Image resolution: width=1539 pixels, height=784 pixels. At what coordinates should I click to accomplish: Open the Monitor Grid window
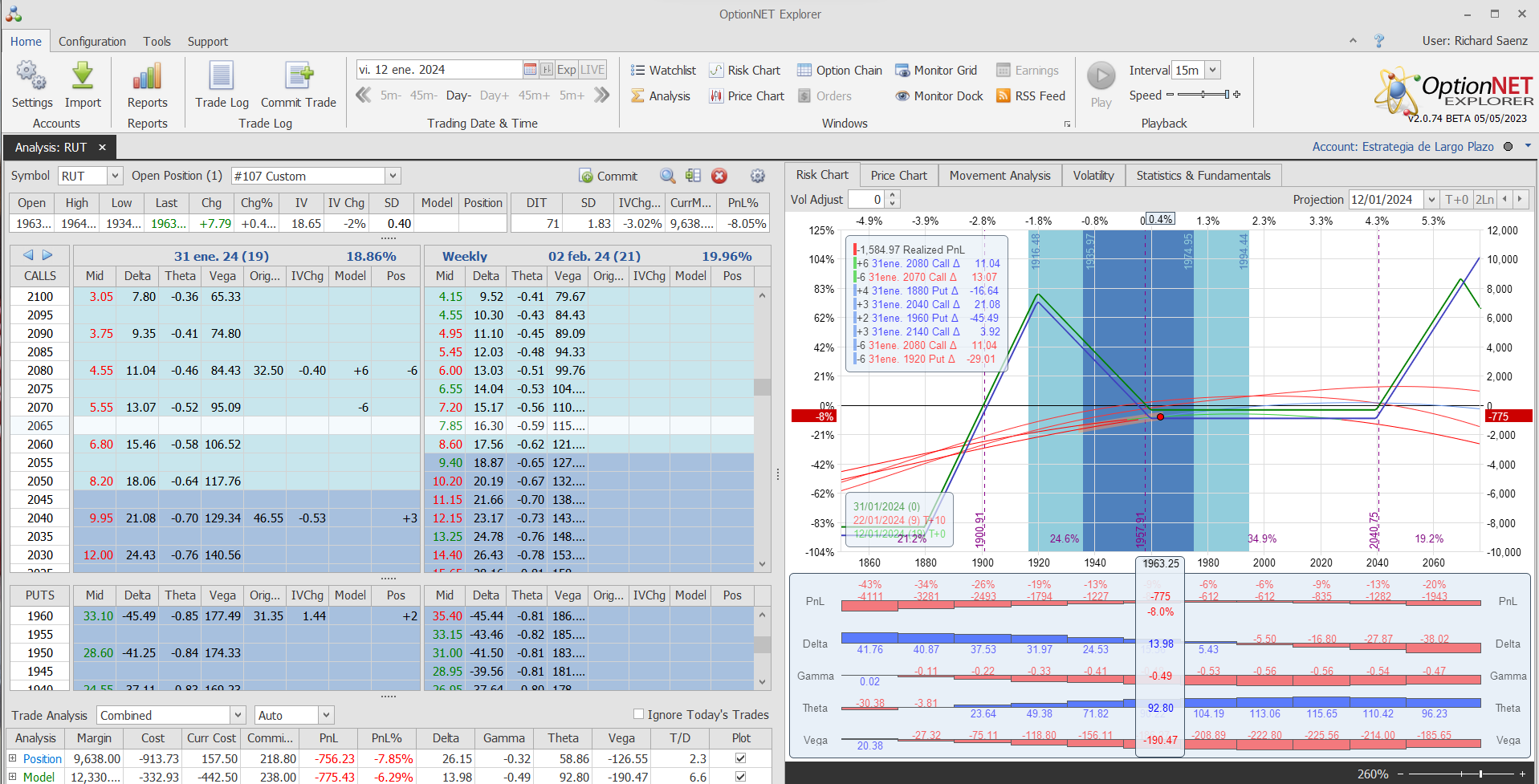(936, 71)
